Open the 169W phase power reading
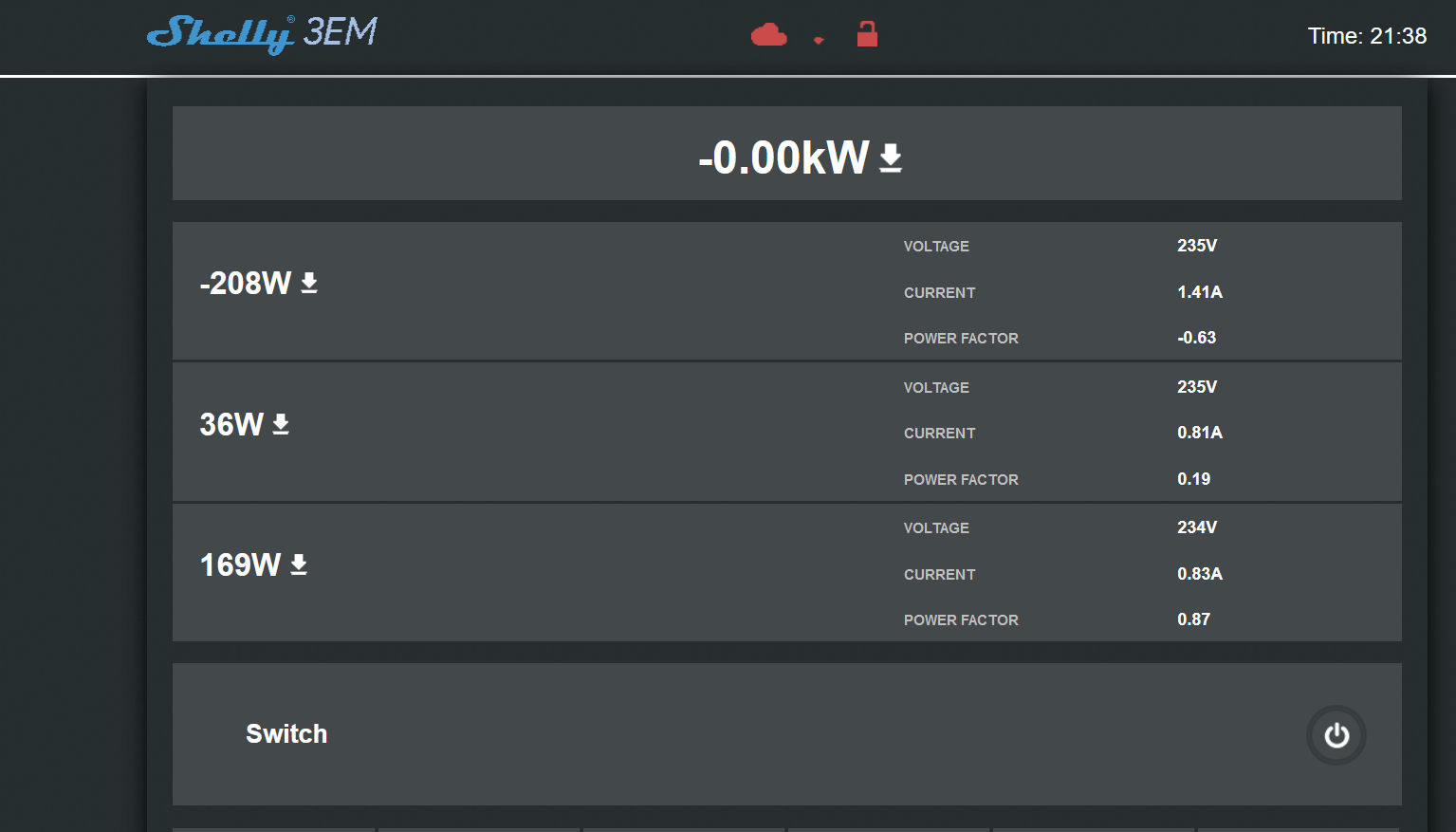Screen dimensions: 1456x832 click(240, 564)
